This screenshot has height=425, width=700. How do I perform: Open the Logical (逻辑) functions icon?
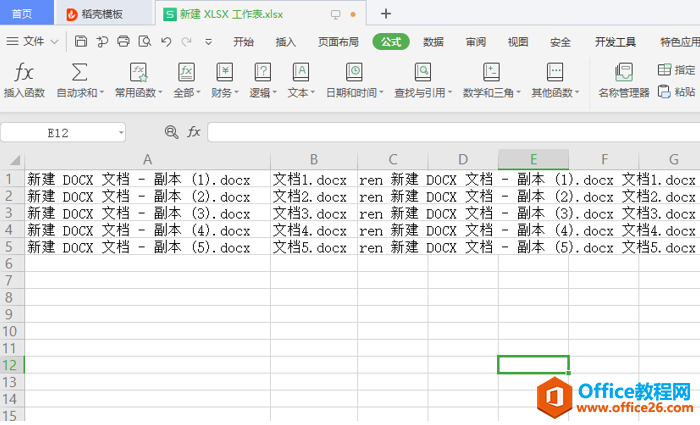pyautogui.click(x=262, y=72)
